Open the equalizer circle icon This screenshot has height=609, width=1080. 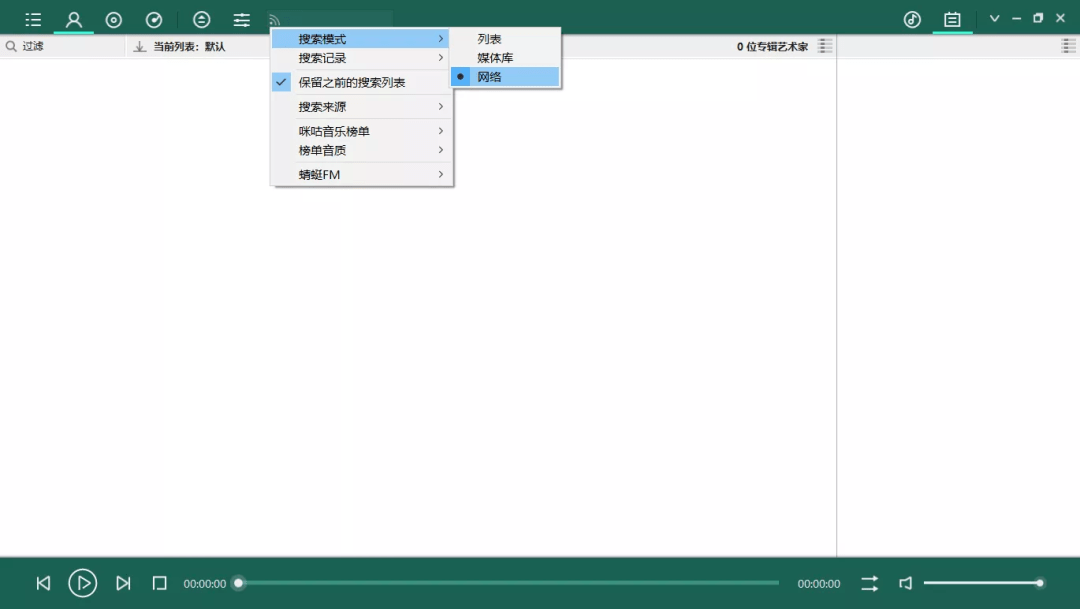(x=202, y=19)
